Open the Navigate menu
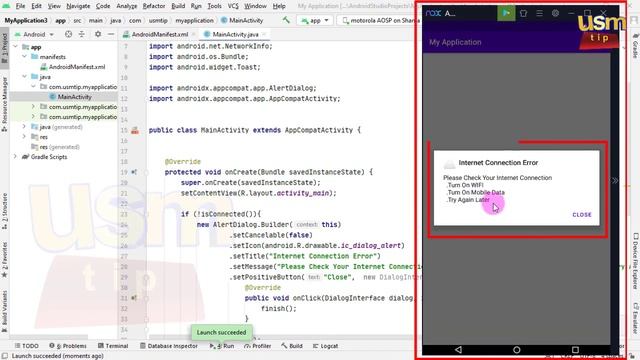Image resolution: width=640 pixels, height=360 pixels. coord(78,6)
